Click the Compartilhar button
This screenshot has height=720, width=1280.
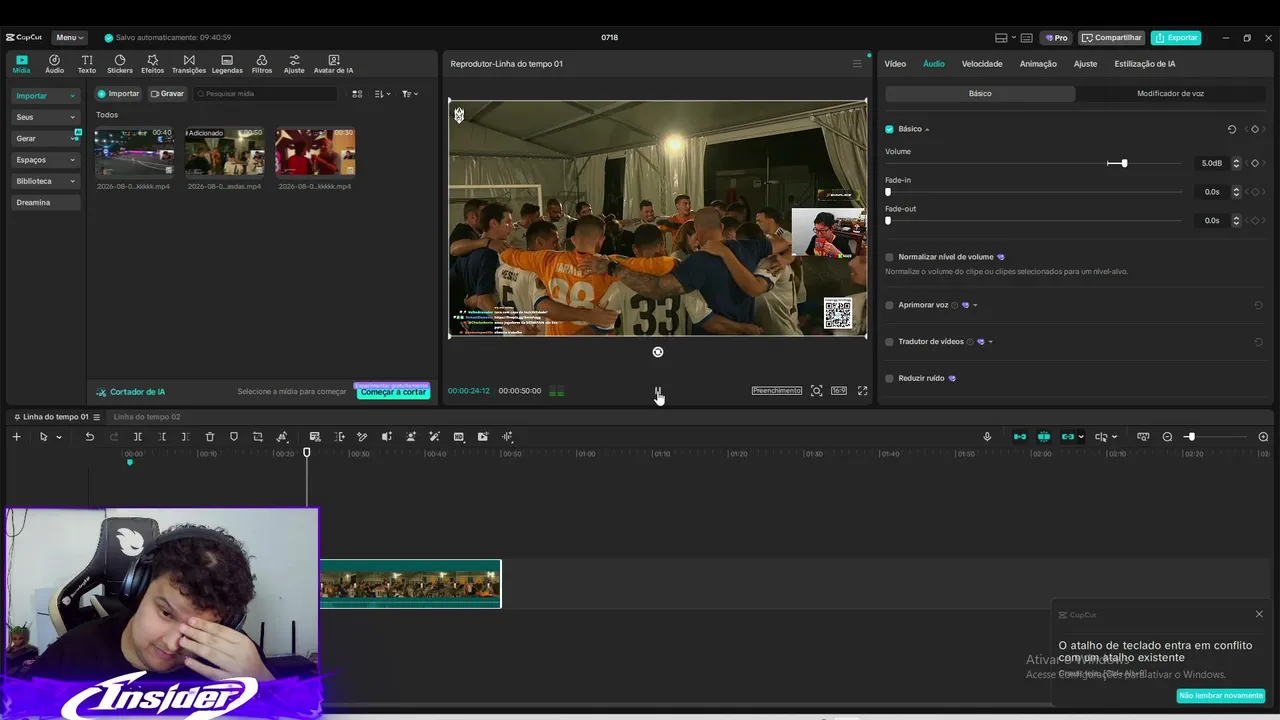pyautogui.click(x=1112, y=38)
